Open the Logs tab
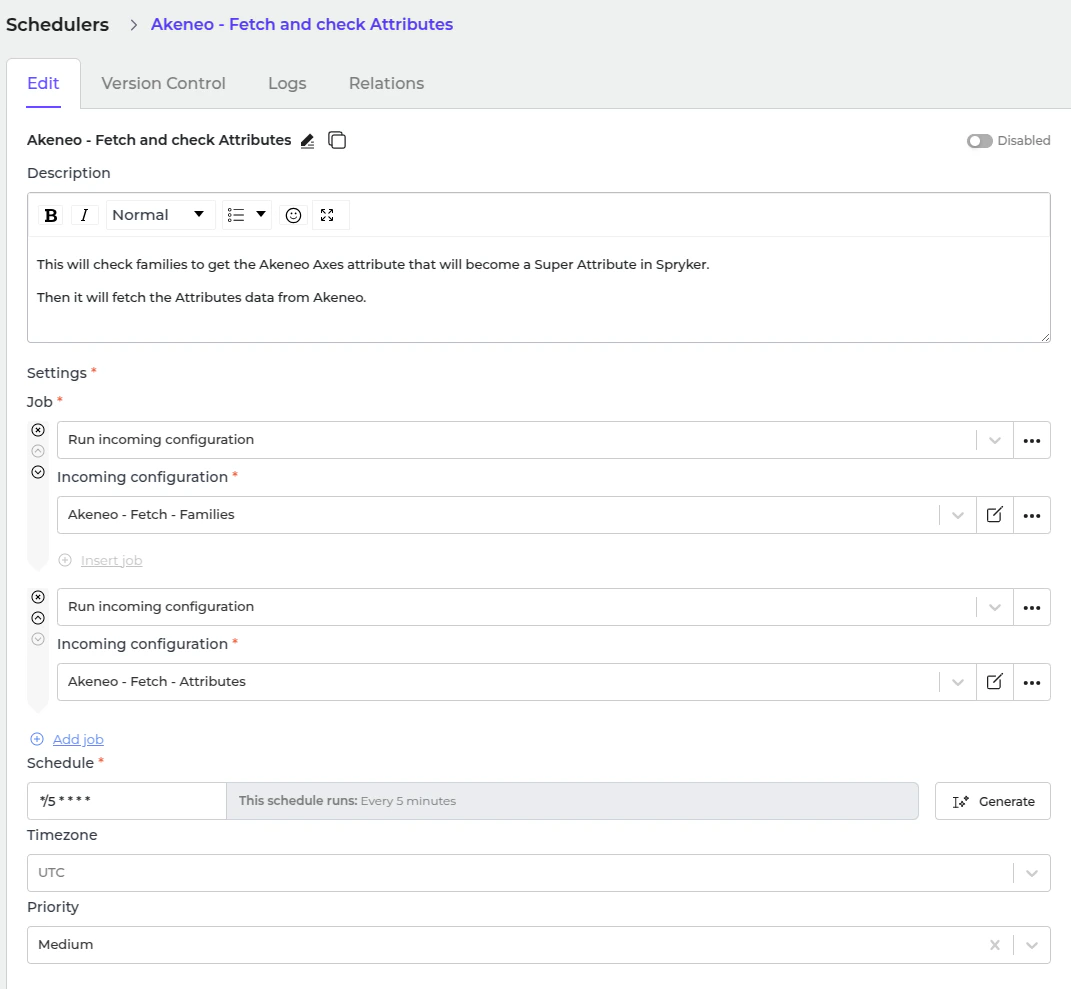The height and width of the screenshot is (989, 1071). [287, 84]
